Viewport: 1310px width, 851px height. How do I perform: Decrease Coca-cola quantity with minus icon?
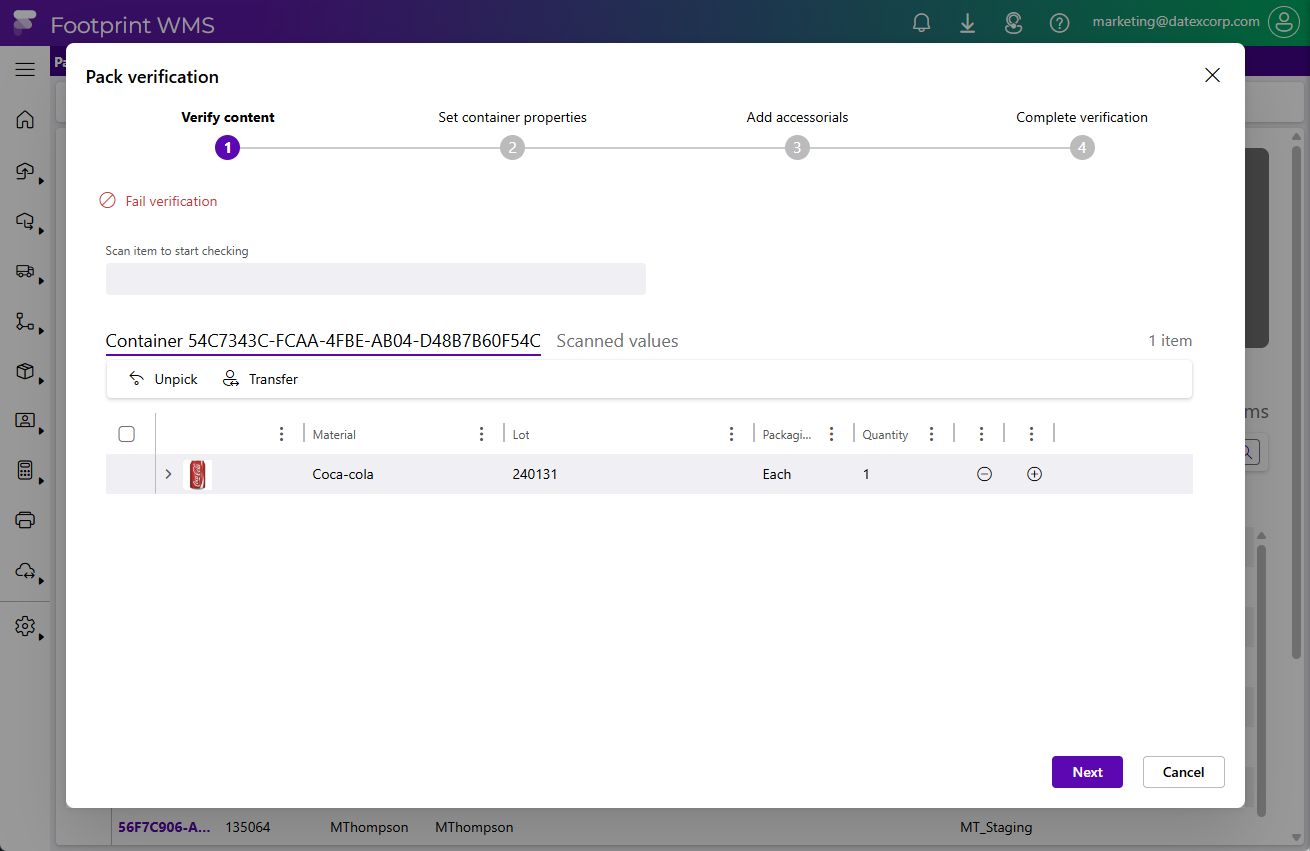point(984,474)
